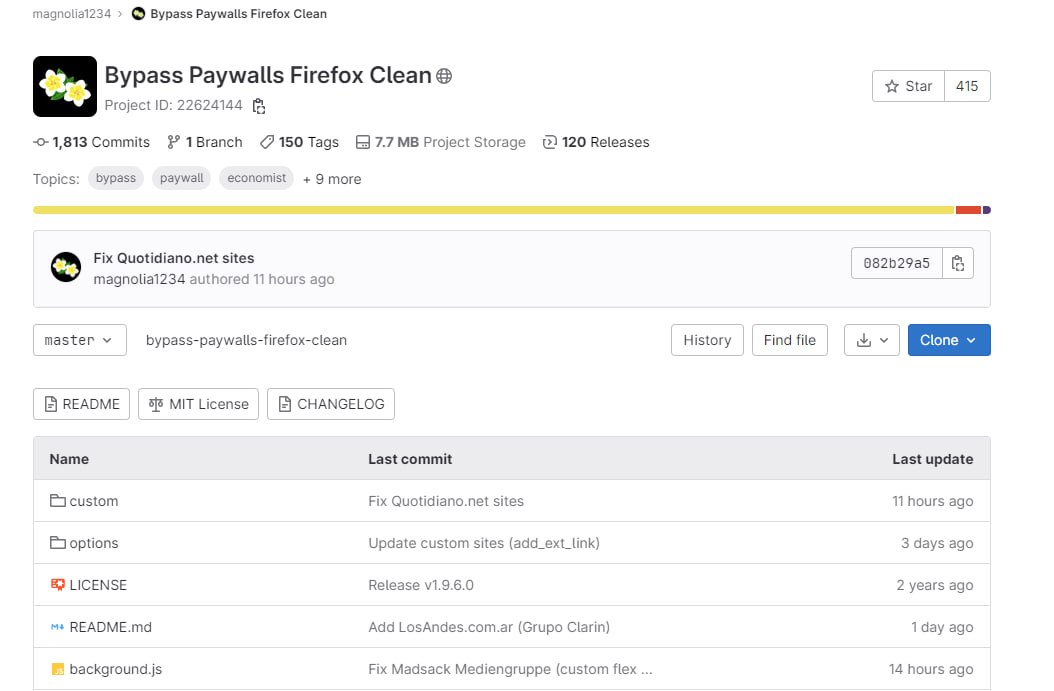Open the CHANGELOG tab

point(331,404)
